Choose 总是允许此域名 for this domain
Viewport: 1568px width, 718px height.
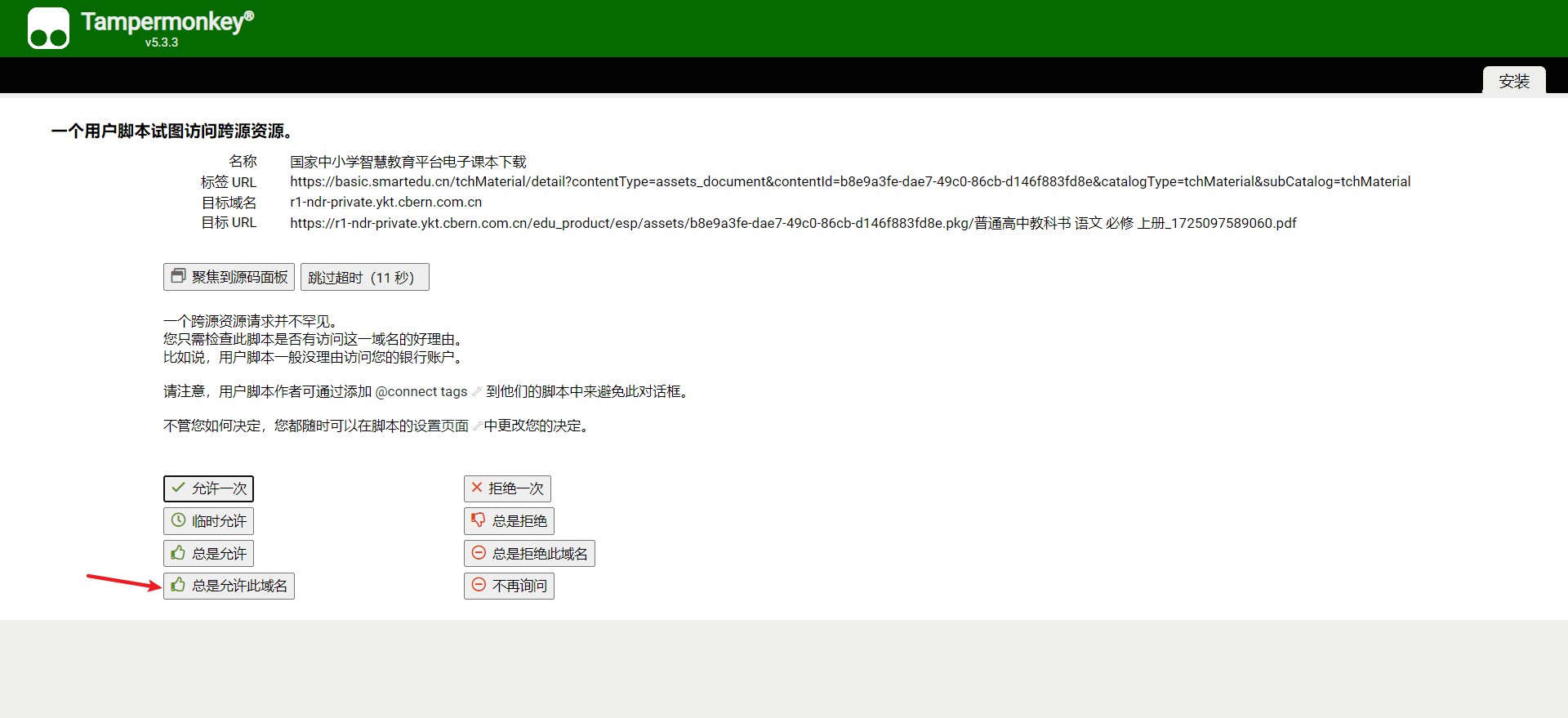tap(229, 586)
